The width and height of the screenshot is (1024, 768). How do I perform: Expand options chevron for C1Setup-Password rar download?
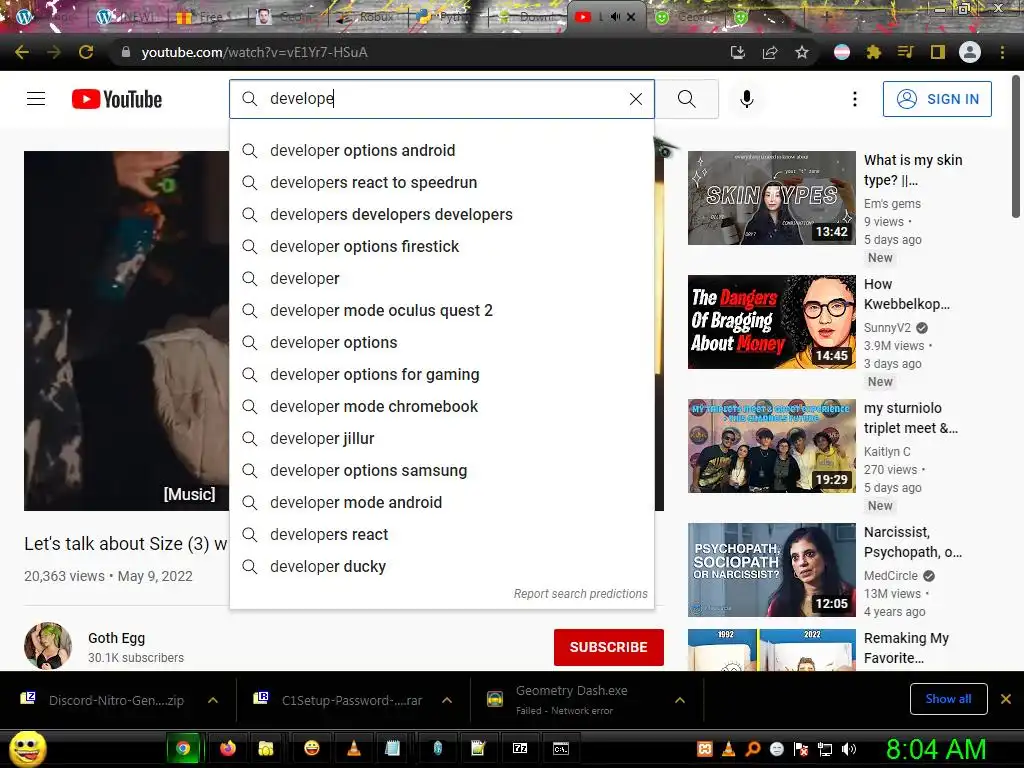point(447,700)
